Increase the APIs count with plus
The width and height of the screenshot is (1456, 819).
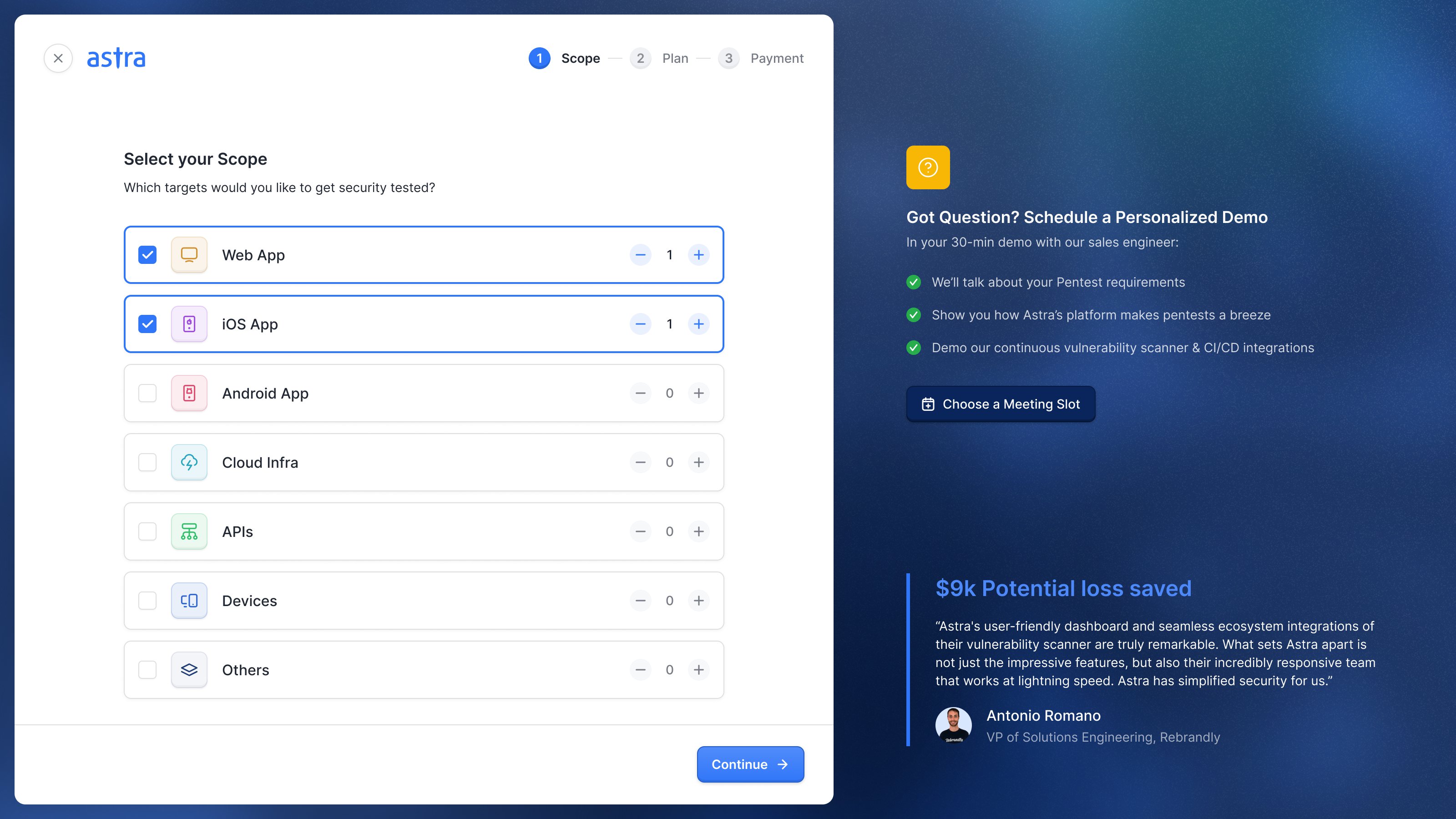click(x=698, y=531)
